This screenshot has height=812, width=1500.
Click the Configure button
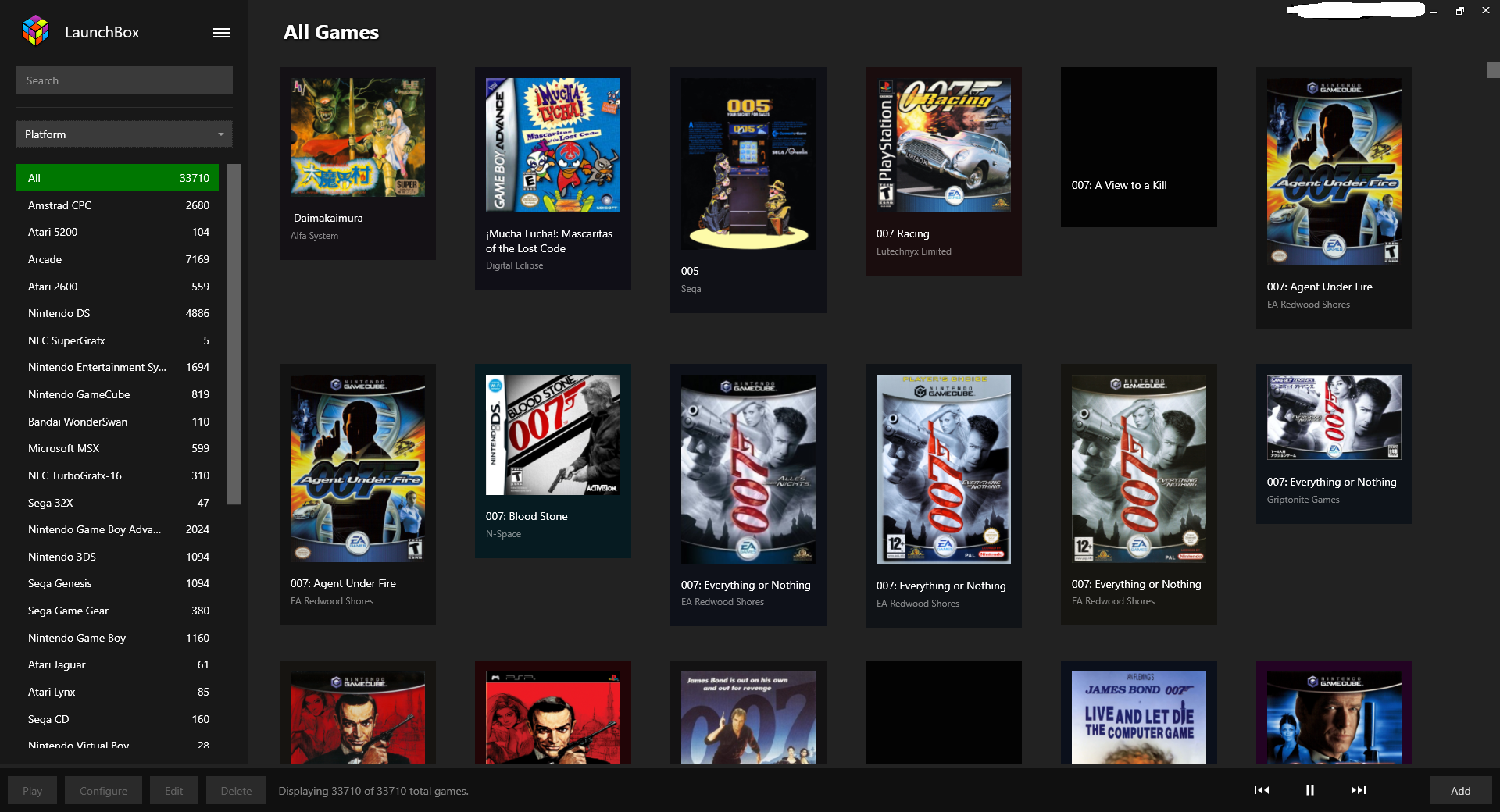(103, 790)
